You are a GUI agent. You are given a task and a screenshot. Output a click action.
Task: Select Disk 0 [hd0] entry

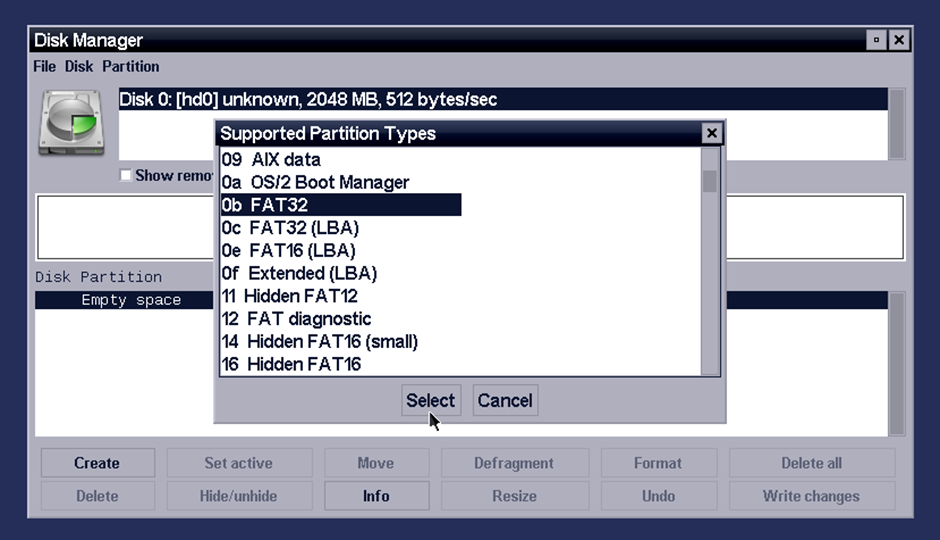(503, 99)
